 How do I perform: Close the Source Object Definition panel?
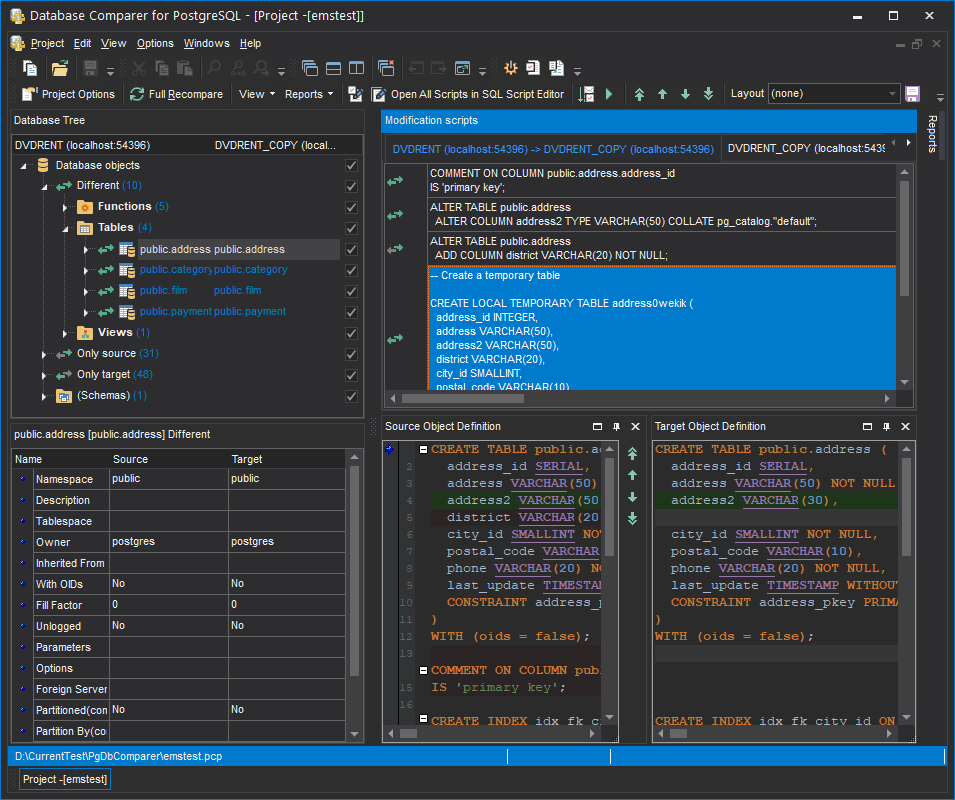(635, 427)
